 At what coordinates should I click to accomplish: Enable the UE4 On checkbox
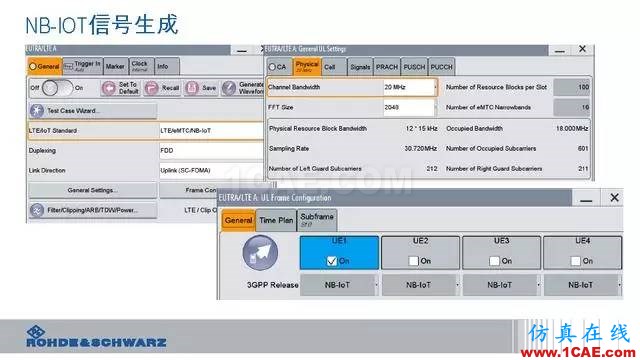coord(576,261)
